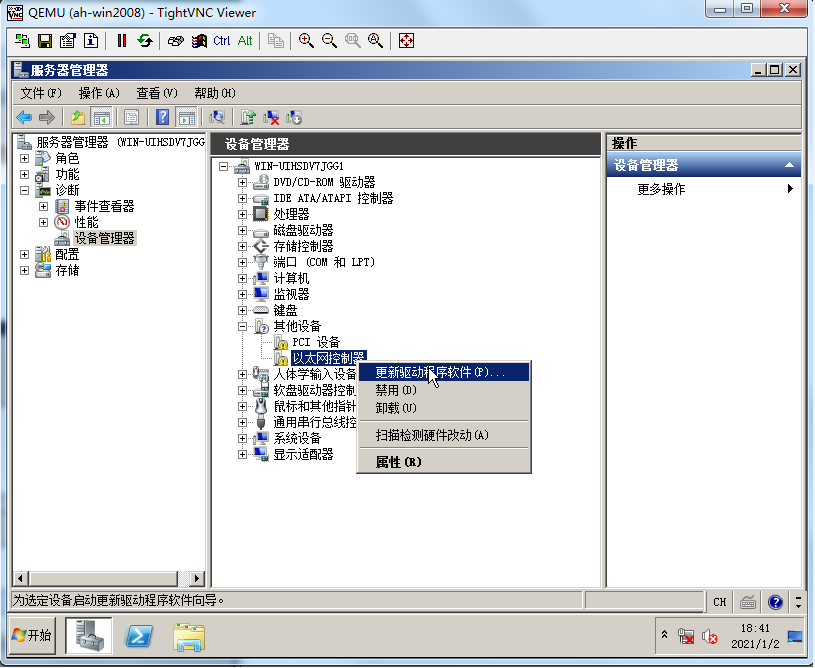Click the refresh screen icon in VNC toolbar
The width and height of the screenshot is (815, 668).
(x=145, y=41)
